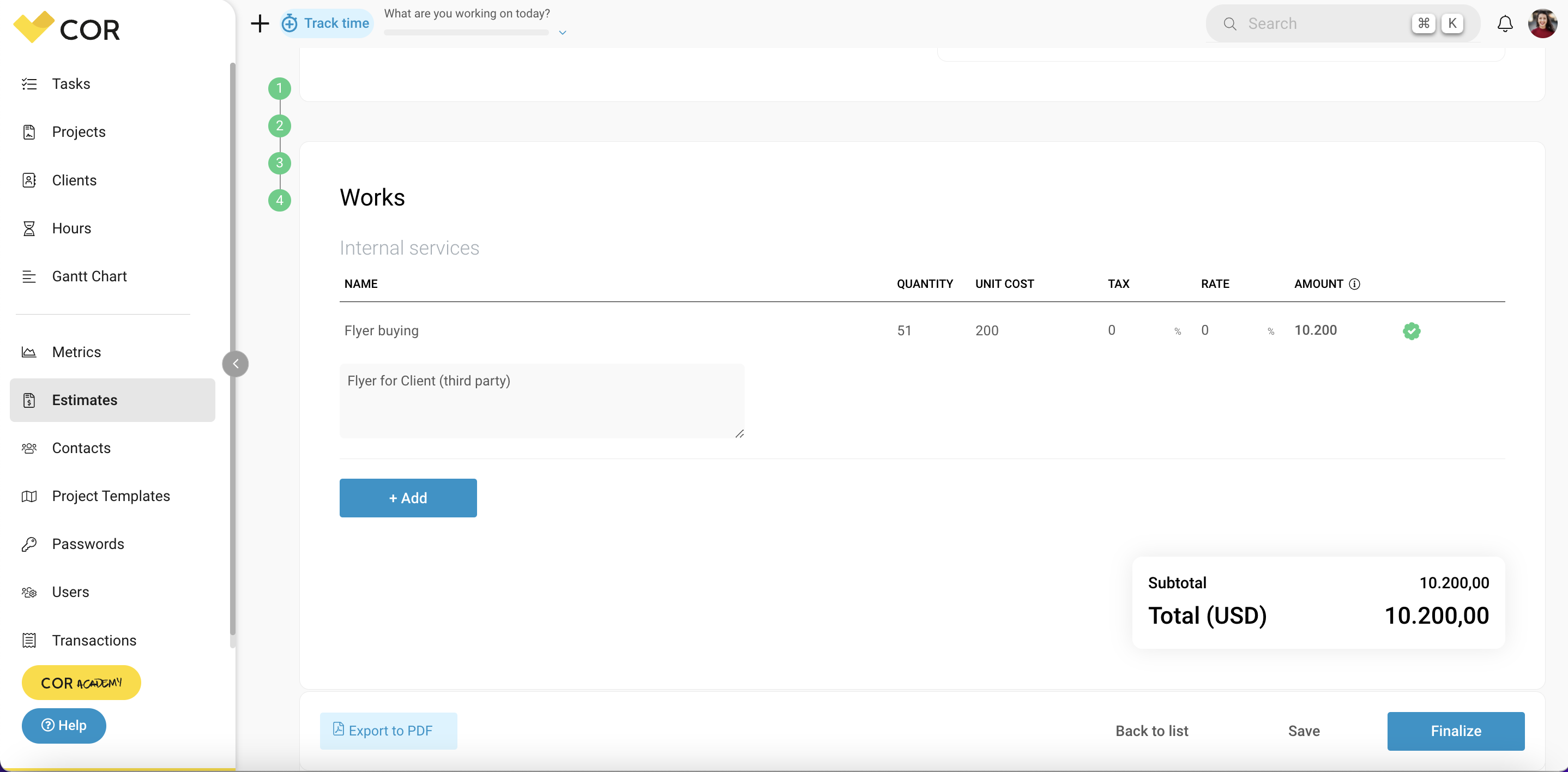Jump to step 3 in the stepper
Viewport: 1568px width, 772px height.
(279, 163)
